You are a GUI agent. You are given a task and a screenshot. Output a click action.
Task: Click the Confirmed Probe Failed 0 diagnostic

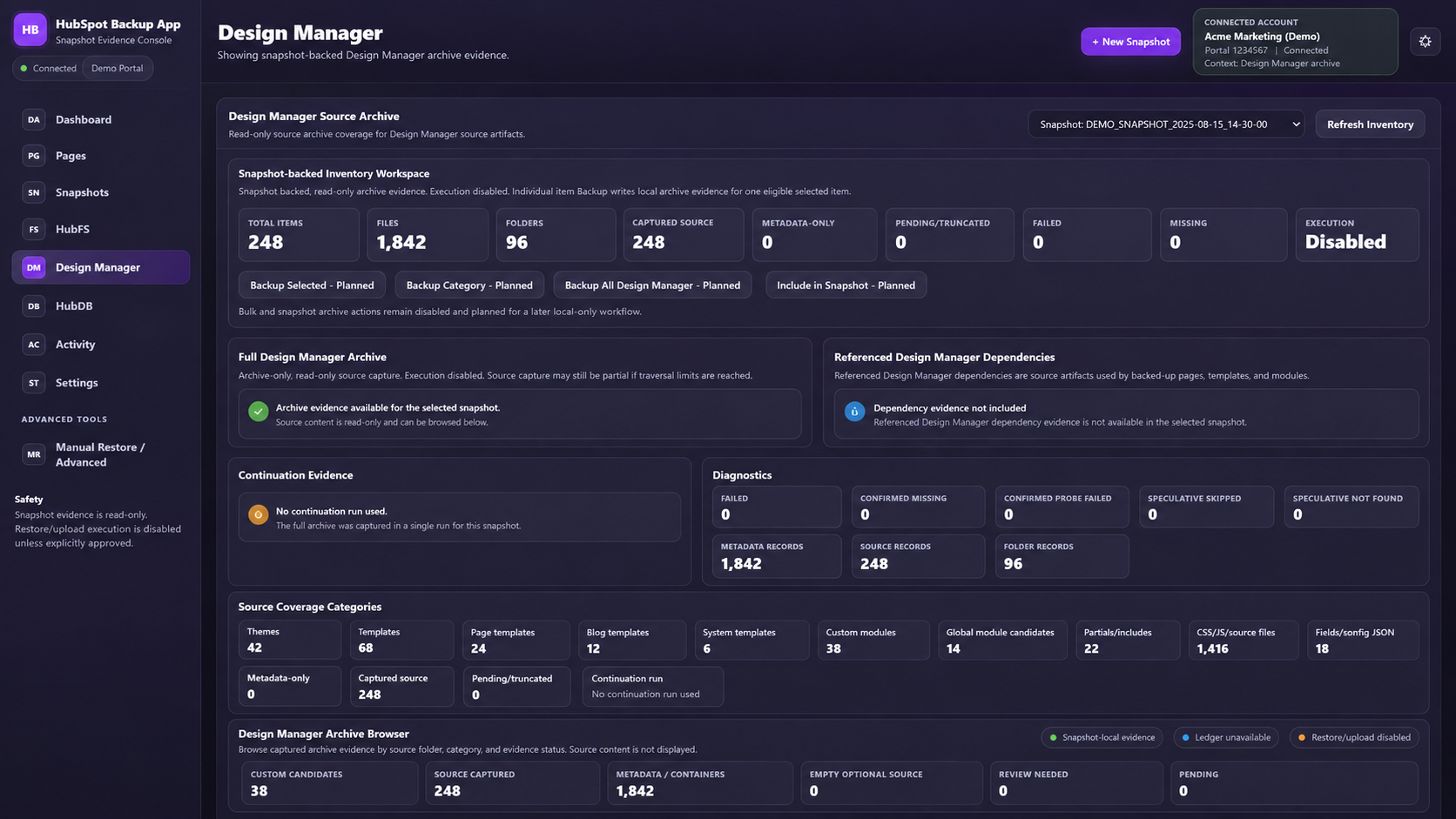(1062, 507)
